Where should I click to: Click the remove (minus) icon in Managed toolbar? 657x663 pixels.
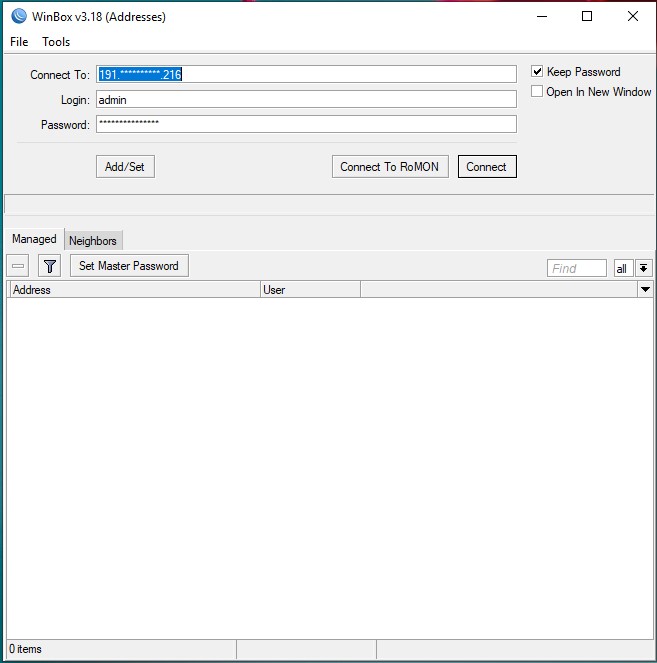coord(18,266)
